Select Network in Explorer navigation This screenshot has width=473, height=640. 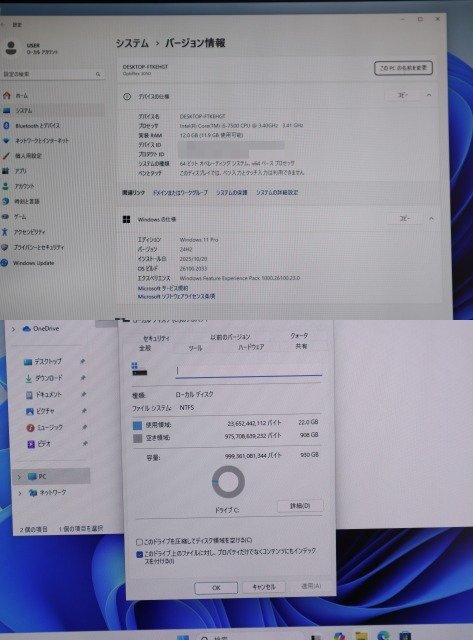click(47, 493)
